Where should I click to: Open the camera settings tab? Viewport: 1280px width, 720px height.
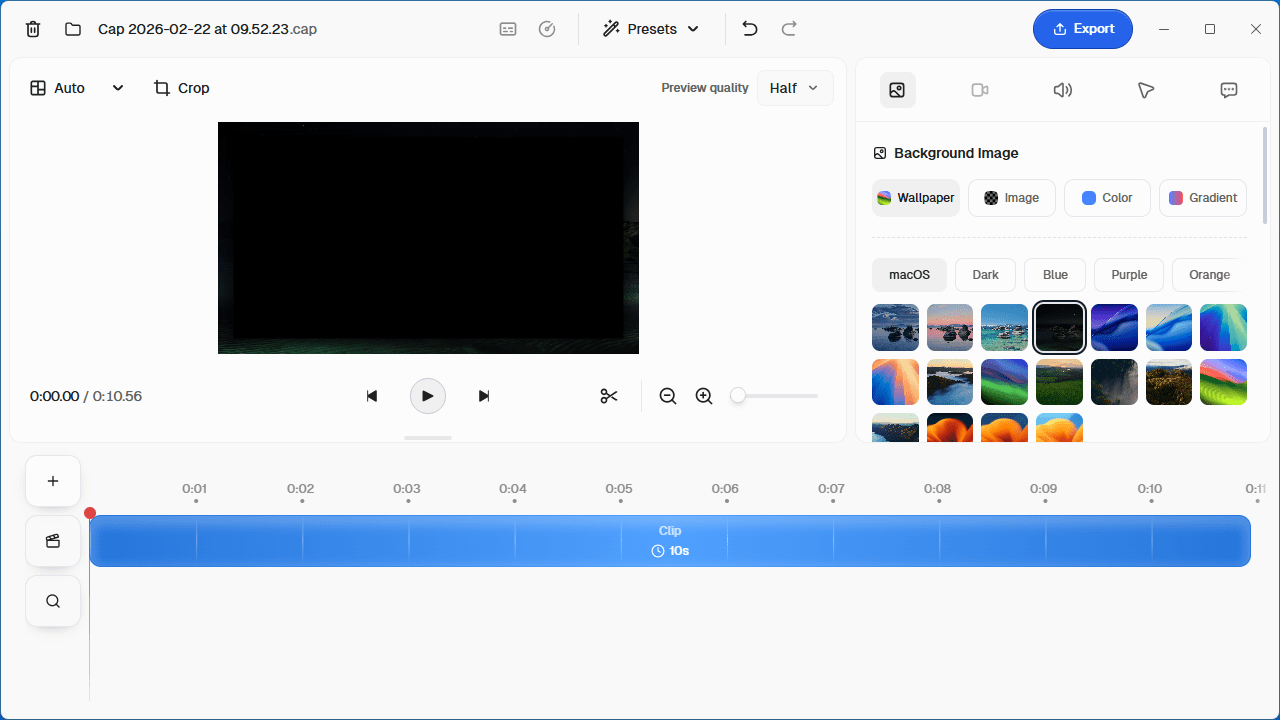coord(980,90)
